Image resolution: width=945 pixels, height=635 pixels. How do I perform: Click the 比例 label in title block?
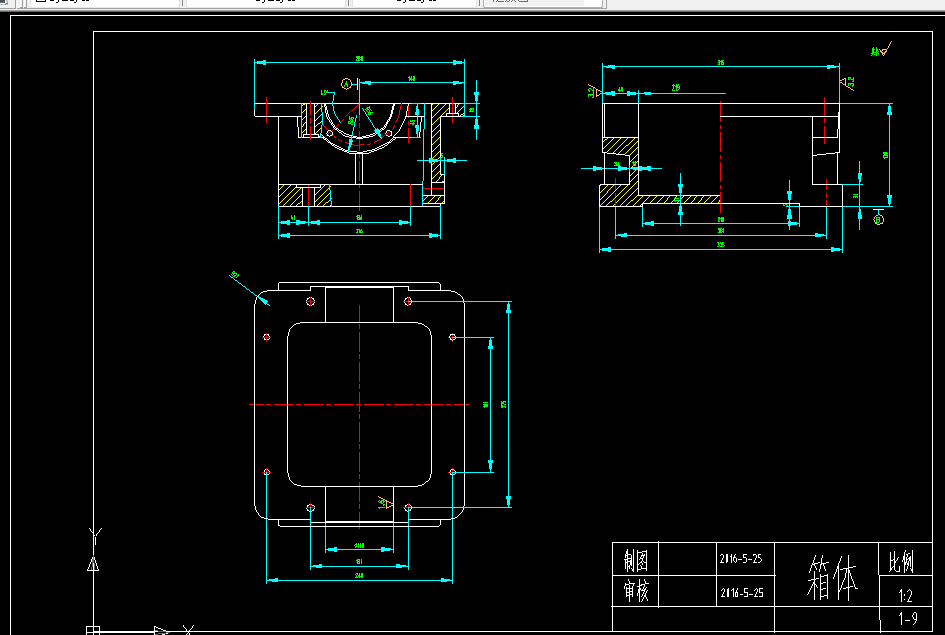(x=901, y=561)
